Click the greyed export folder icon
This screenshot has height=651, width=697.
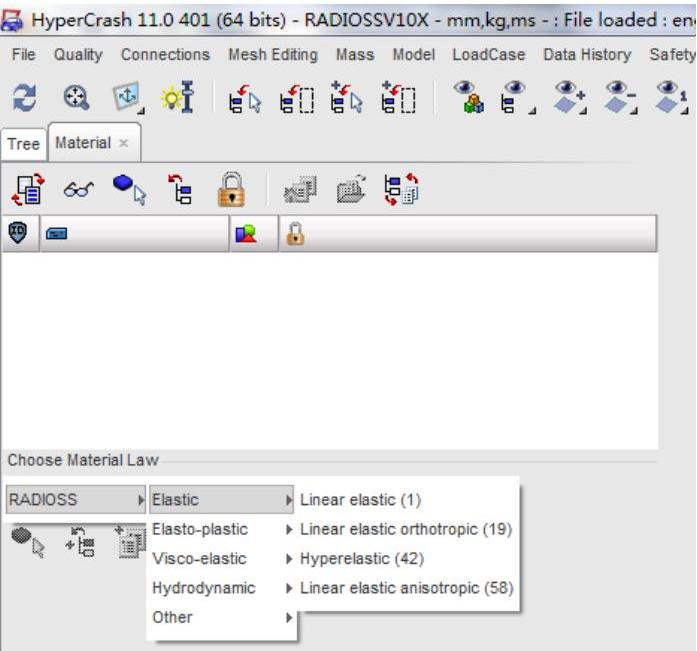(x=351, y=190)
